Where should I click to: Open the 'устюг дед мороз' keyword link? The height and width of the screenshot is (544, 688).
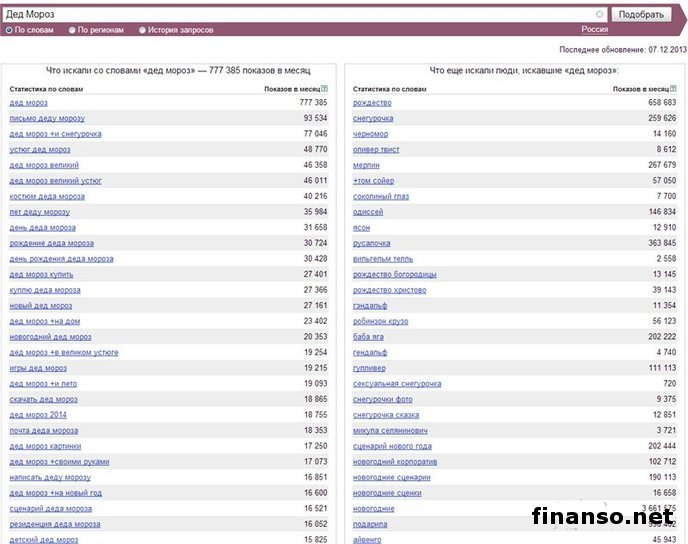click(x=40, y=149)
